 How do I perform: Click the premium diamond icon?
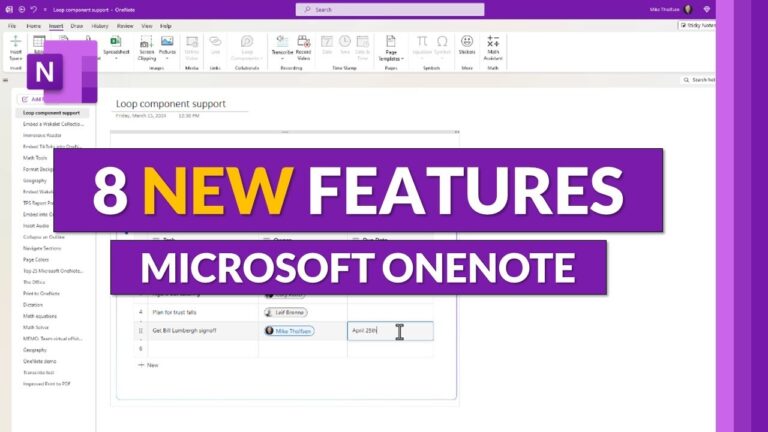706,9
